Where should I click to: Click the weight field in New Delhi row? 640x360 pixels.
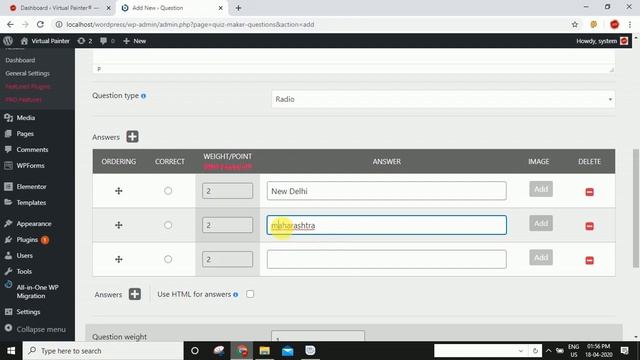pos(227,191)
